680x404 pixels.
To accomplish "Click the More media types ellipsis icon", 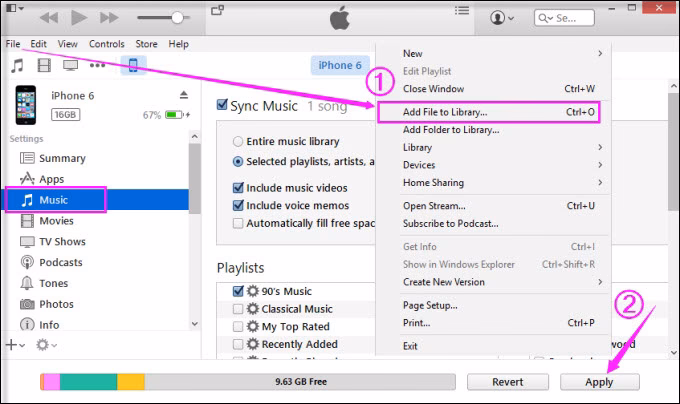I will tap(97, 65).
